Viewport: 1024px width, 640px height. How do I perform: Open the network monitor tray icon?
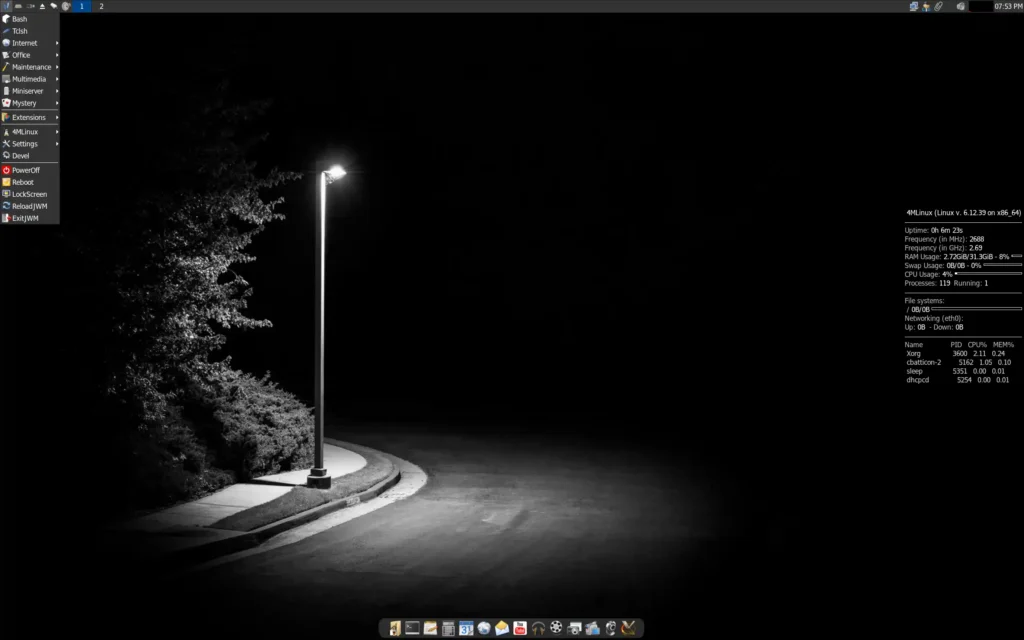[913, 6]
